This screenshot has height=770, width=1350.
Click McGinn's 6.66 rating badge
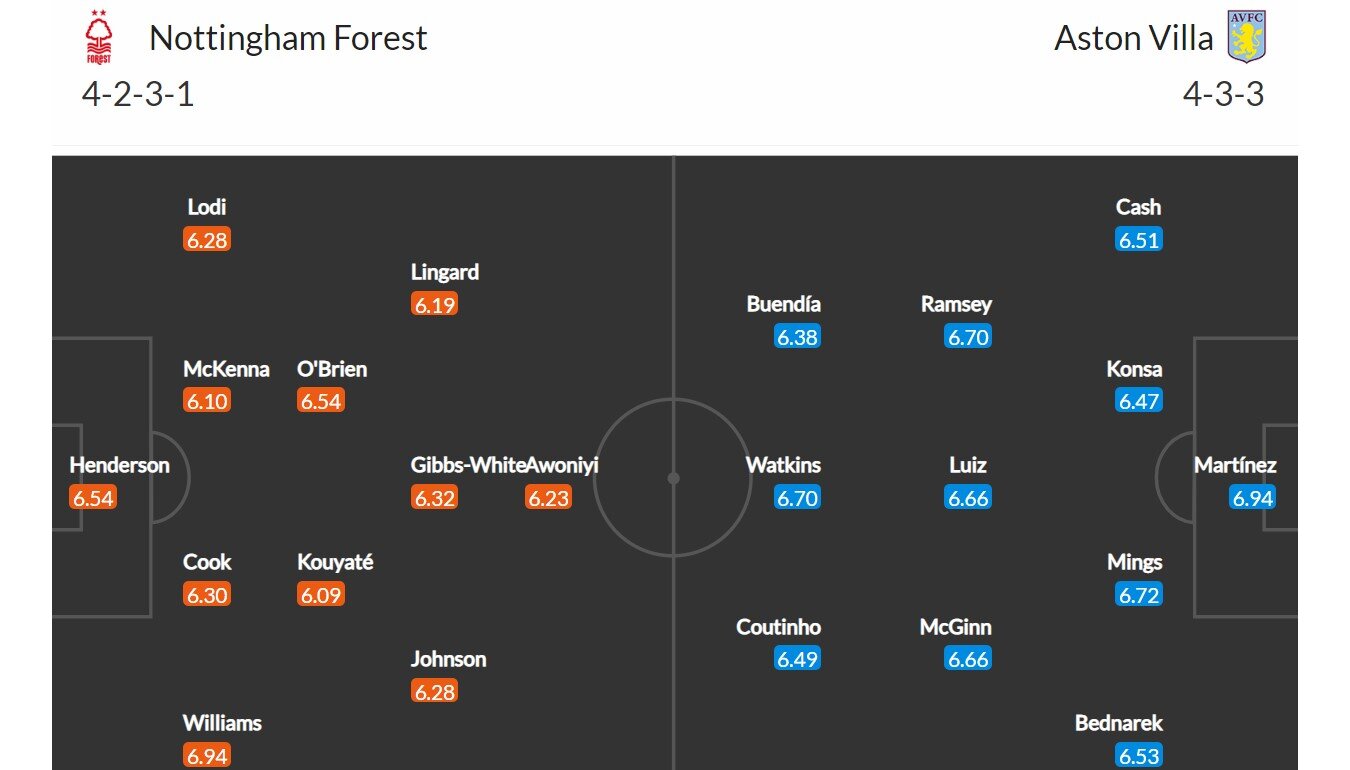pos(968,659)
